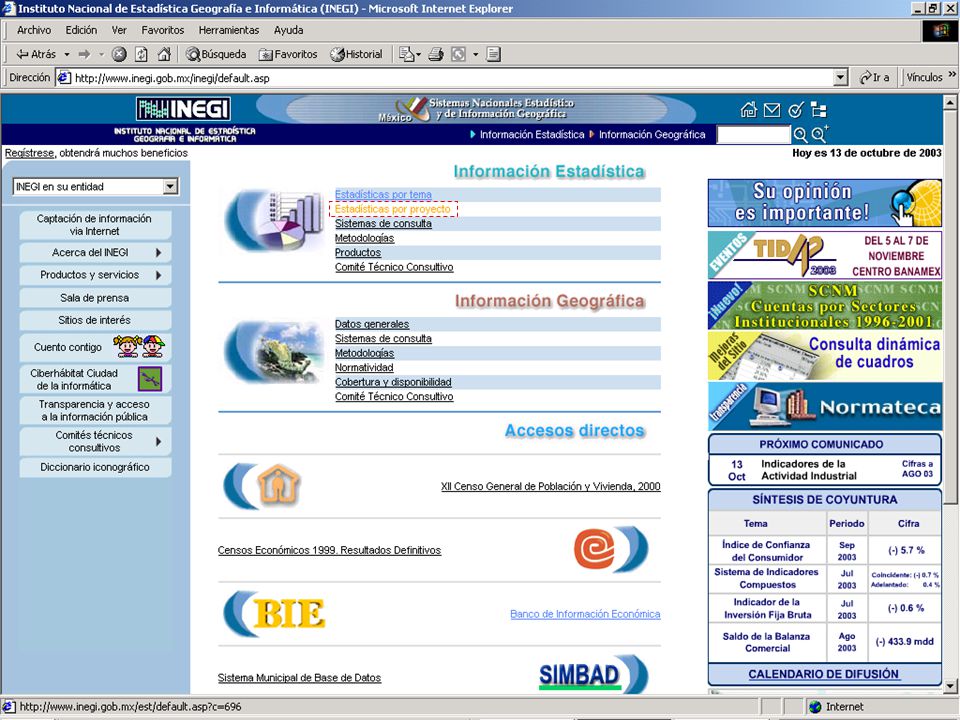Click the 'Sitios de interés' sidebar button

(95, 320)
